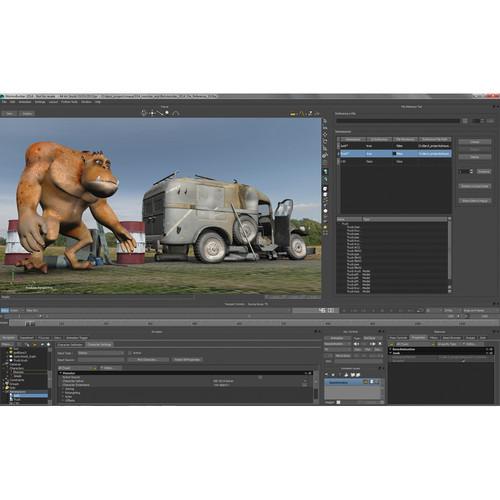The width and height of the screenshot is (500, 500).
Task: Undock the Navigator panel with its header icon
Action: point(315,331)
